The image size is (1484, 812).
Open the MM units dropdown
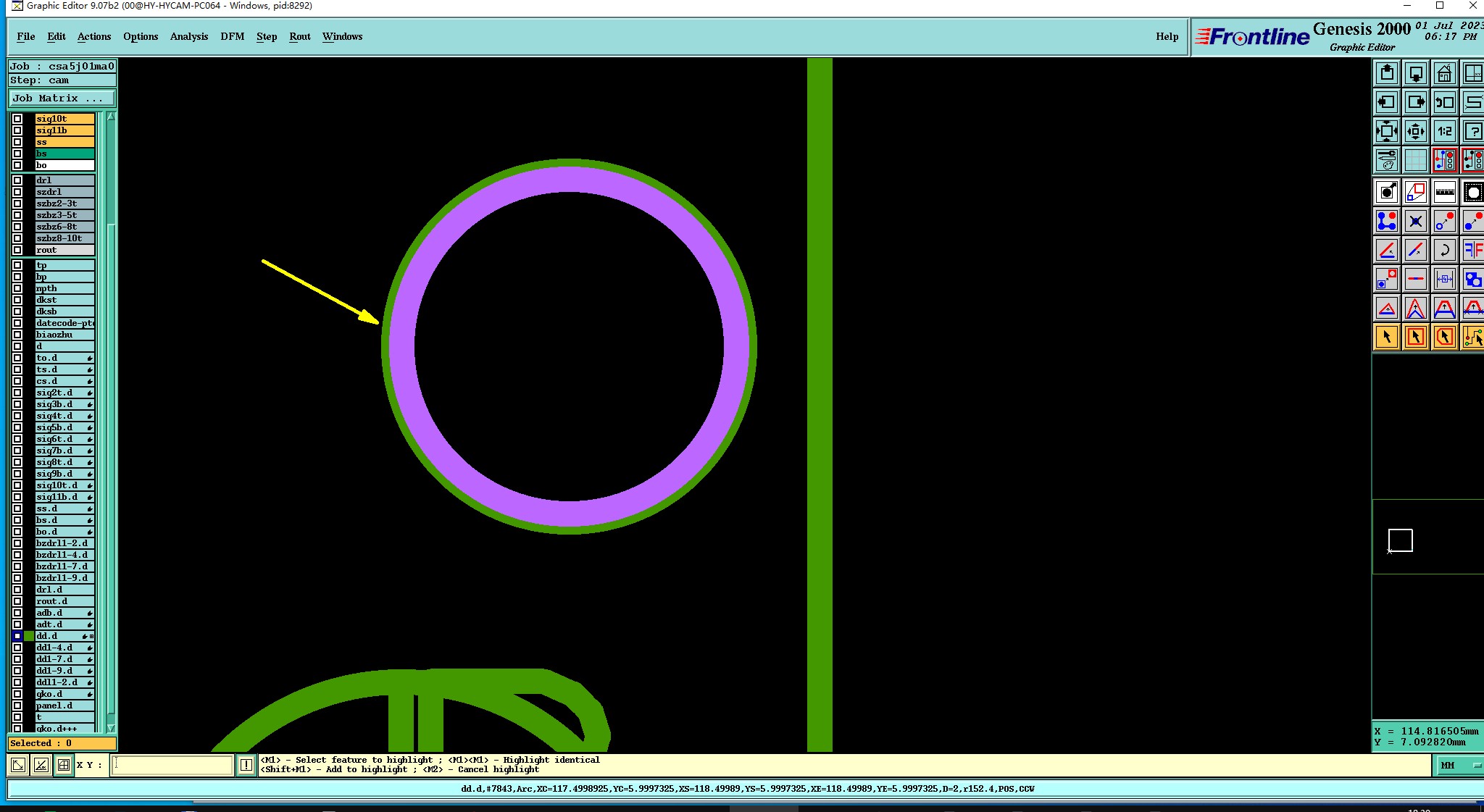pyautogui.click(x=1457, y=765)
